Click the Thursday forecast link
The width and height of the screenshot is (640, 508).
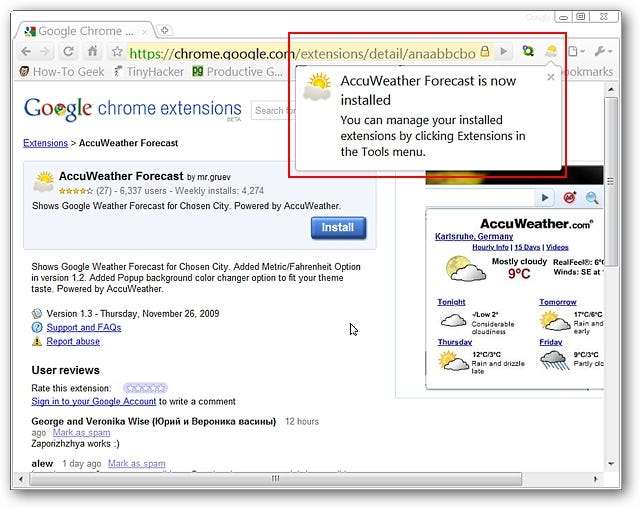pos(455,342)
